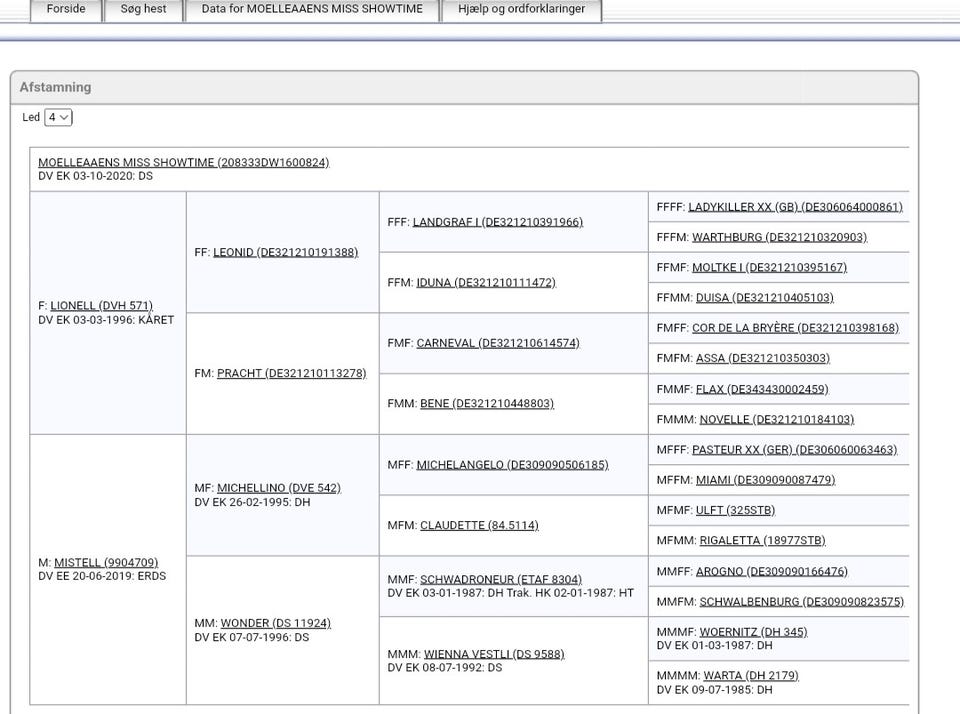This screenshot has width=960, height=714.
Task: Switch to the Søg hest tab
Action: [143, 9]
